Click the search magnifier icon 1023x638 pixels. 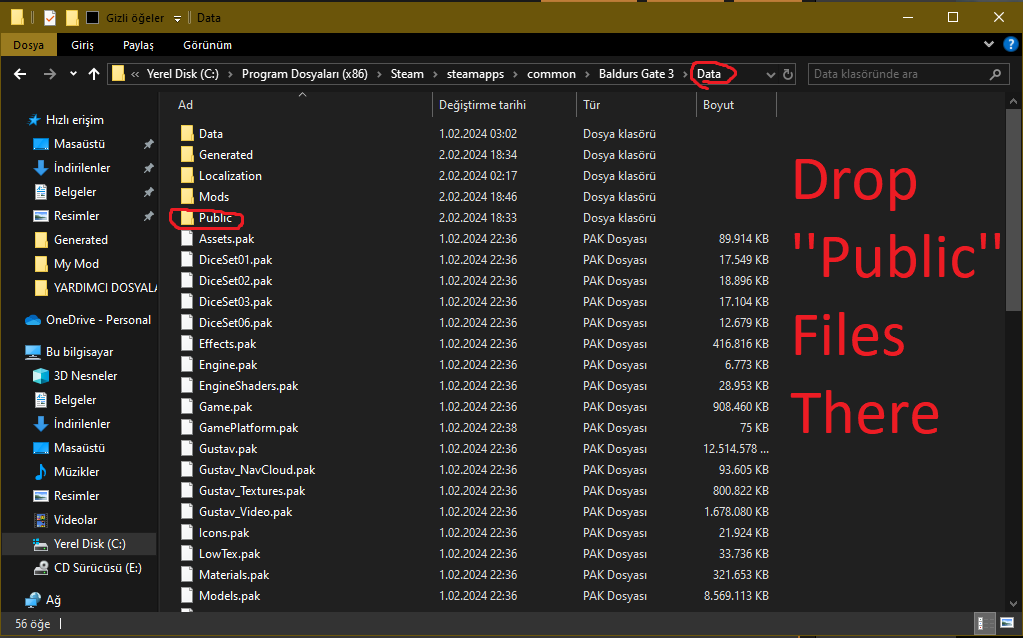point(995,74)
